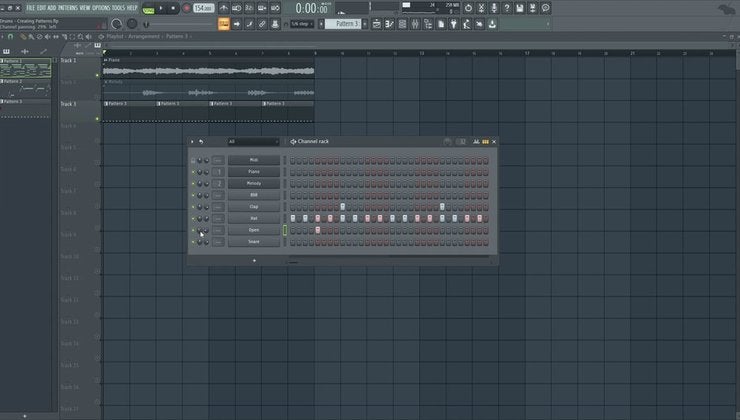Disable the lit step in the Open row
Viewport: 740px width, 420px height.
pos(318,230)
